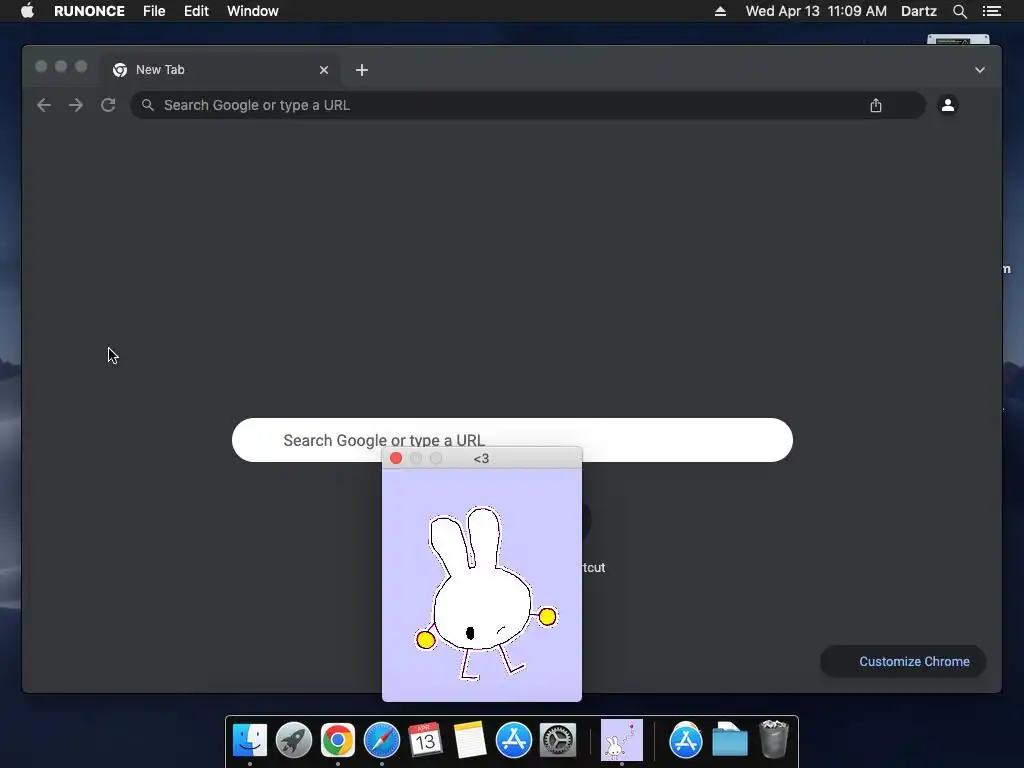Image resolution: width=1024 pixels, height=768 pixels.
Task: Open a new Chrome tab with plus
Action: pos(362,70)
